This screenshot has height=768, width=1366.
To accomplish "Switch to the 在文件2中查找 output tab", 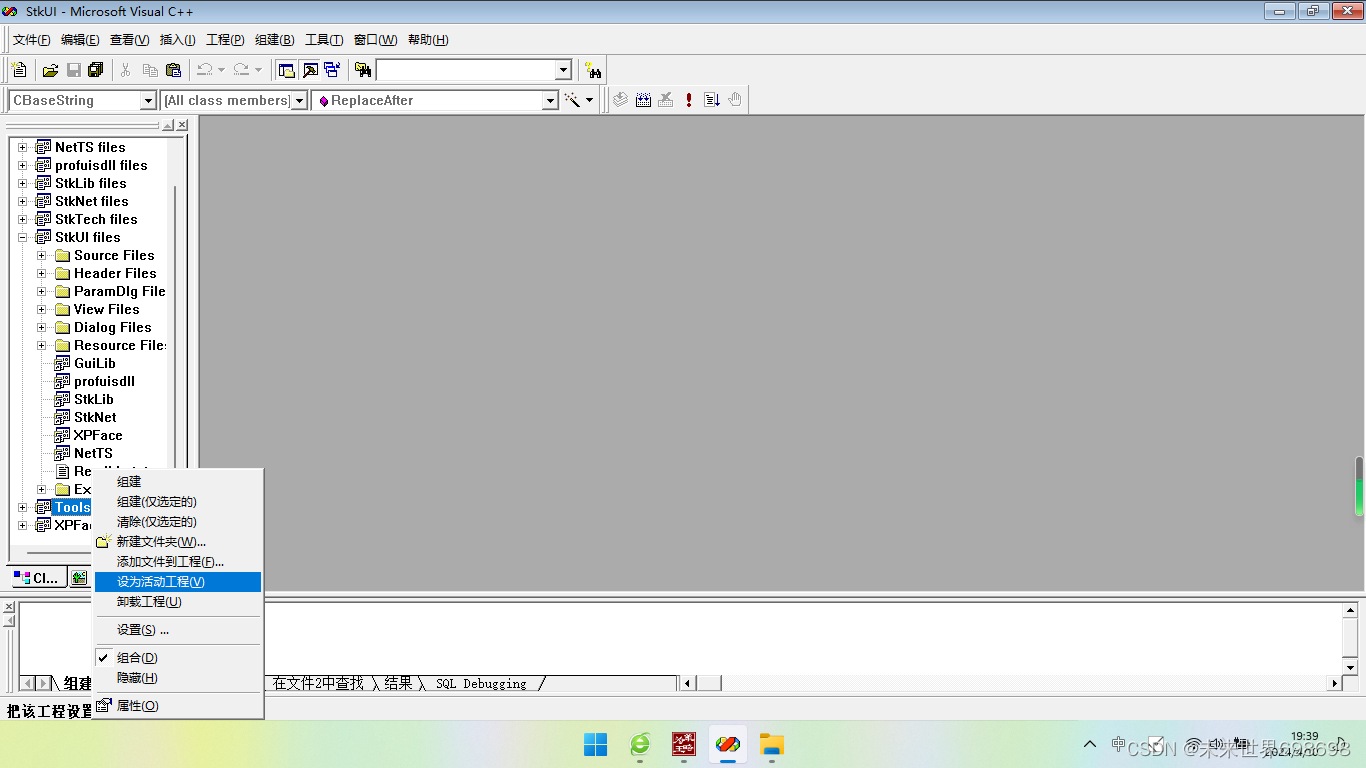I will 318,683.
